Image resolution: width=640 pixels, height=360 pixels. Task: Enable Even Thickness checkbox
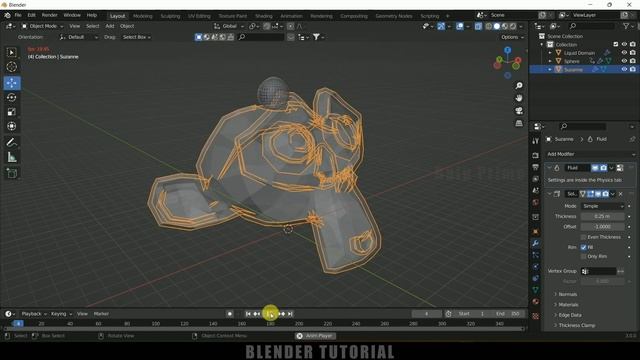coord(583,237)
